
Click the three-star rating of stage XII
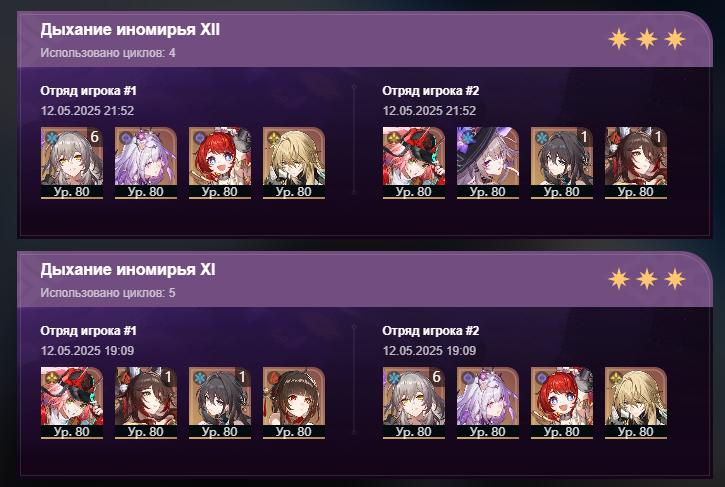(647, 39)
